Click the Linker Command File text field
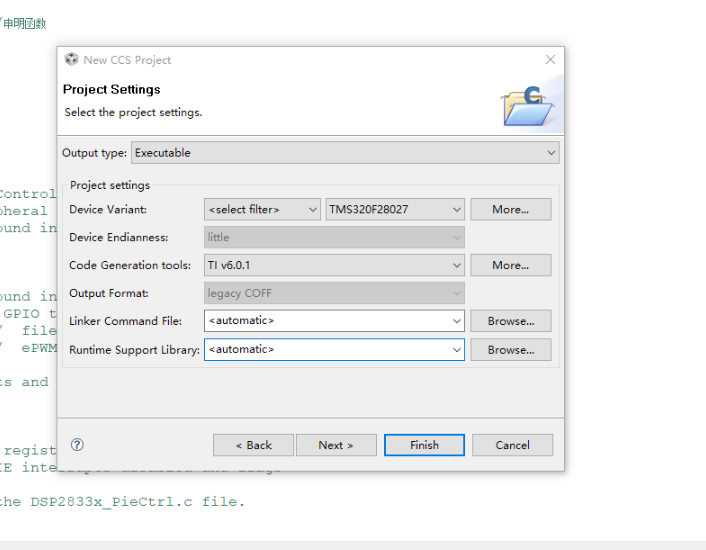Screen dimensions: 706x550 [x=326, y=321]
